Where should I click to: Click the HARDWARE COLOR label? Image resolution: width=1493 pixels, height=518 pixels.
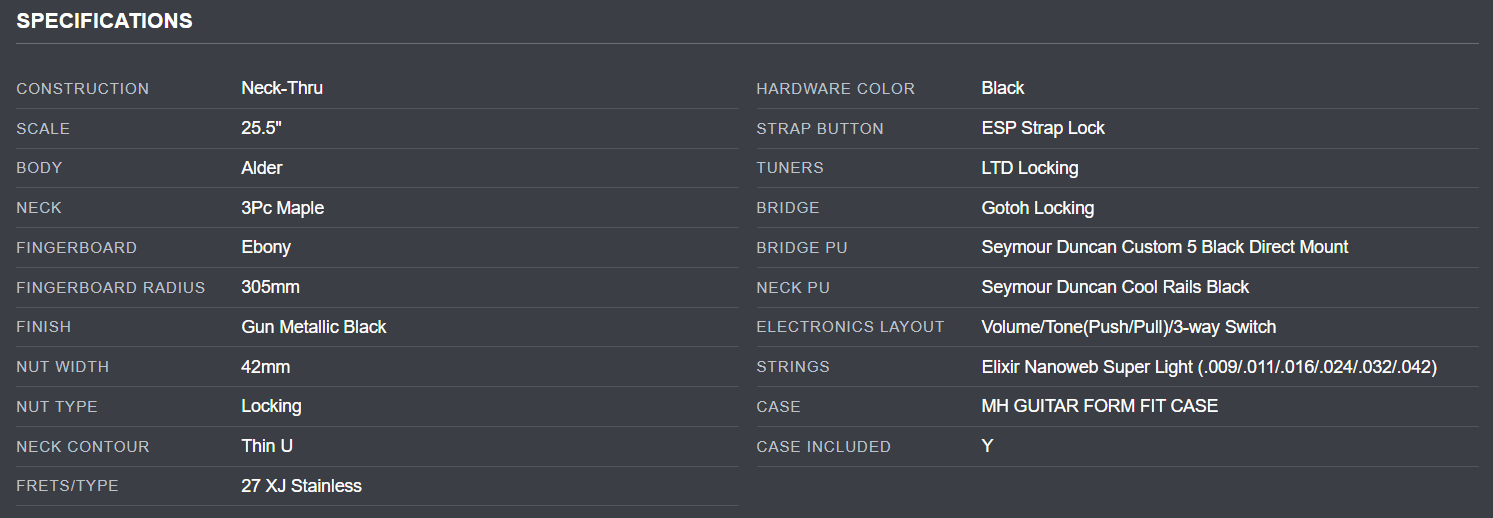[x=835, y=89]
